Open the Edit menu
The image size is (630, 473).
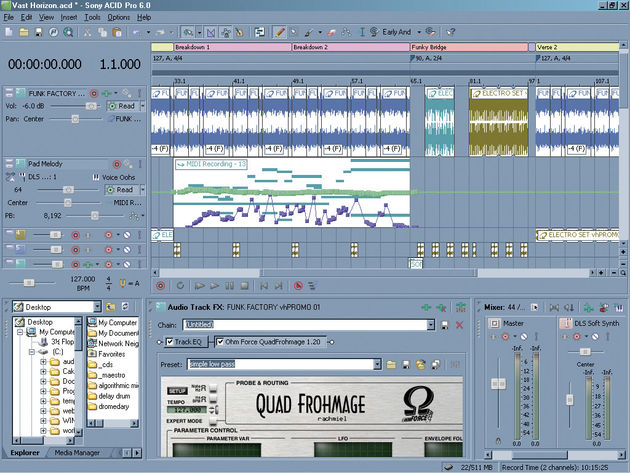[x=27, y=17]
